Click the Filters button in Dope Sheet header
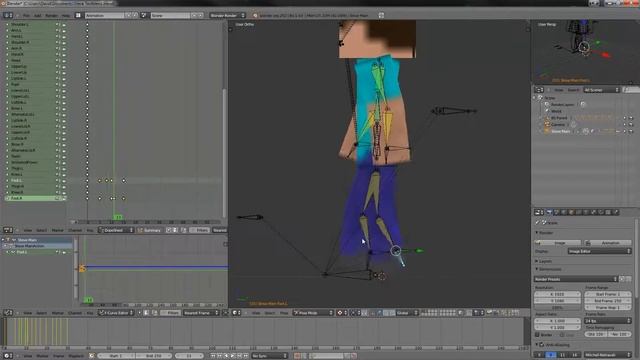The image size is (640, 360). tap(200, 230)
